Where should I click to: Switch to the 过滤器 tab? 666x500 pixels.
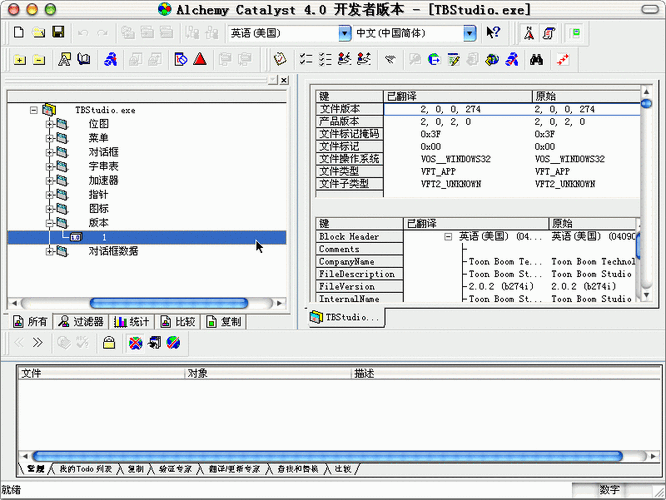pyautogui.click(x=81, y=322)
